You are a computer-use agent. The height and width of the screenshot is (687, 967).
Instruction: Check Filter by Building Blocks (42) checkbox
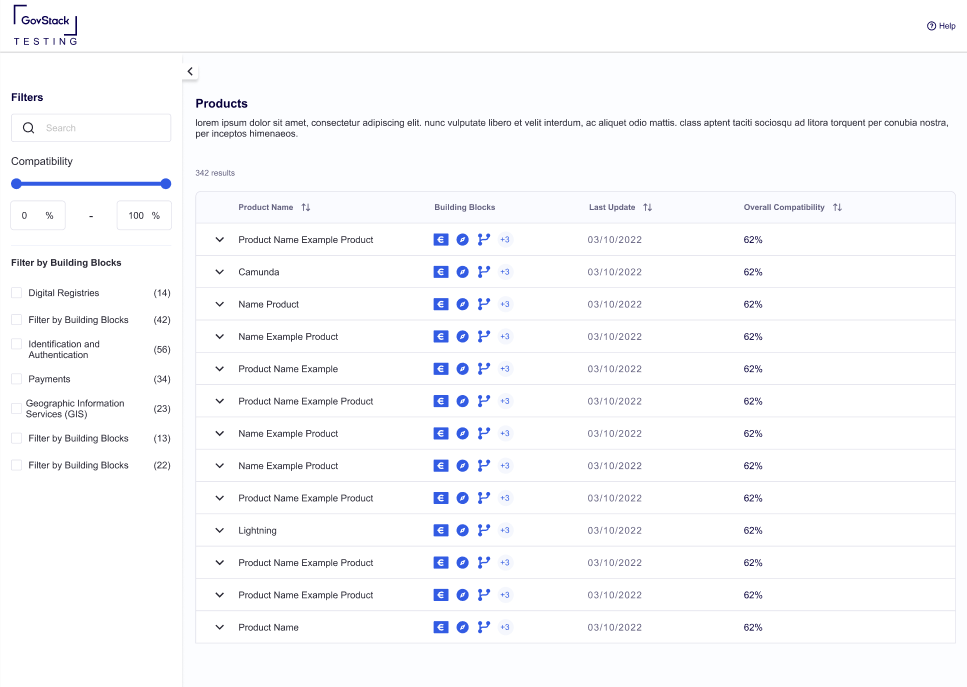[x=17, y=319]
